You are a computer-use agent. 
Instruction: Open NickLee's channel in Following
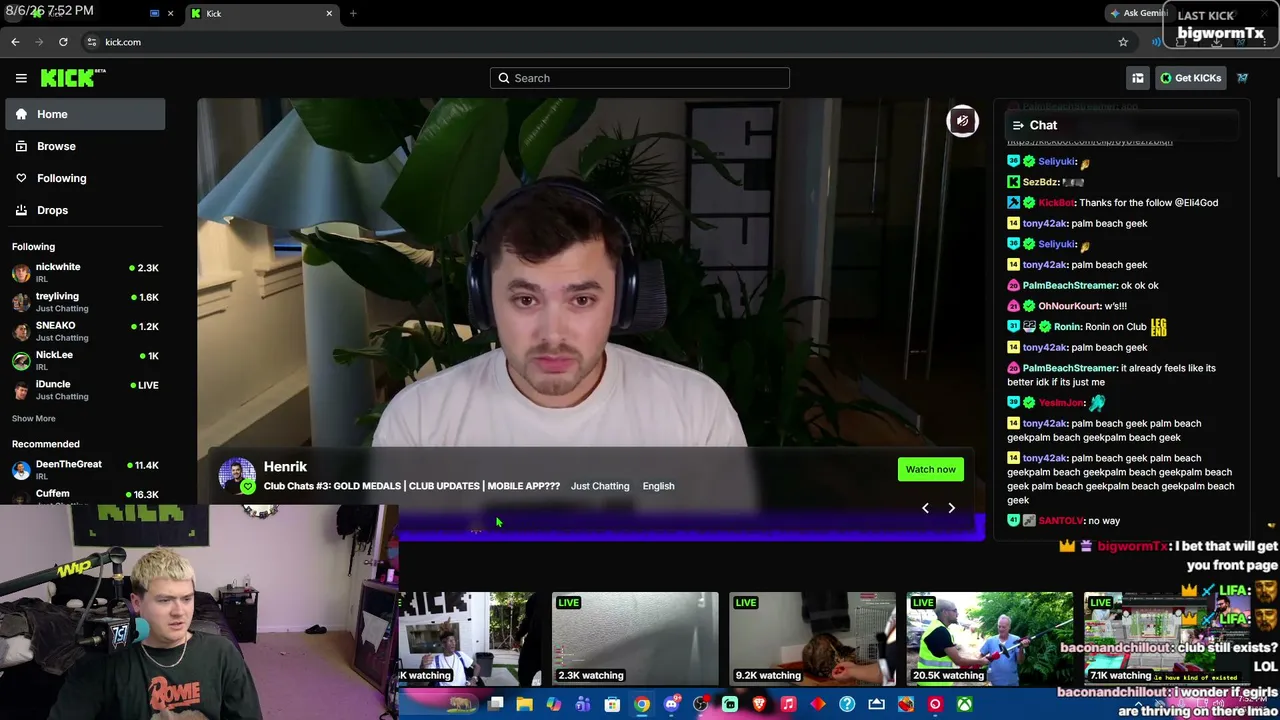[85, 360]
